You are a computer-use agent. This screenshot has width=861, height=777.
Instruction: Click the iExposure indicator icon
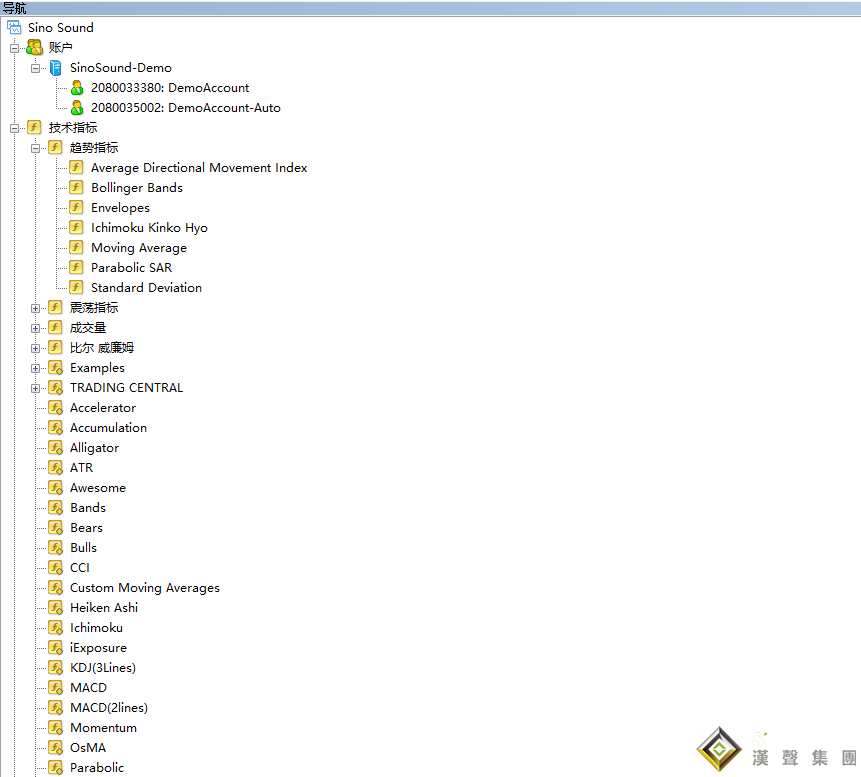[x=55, y=647]
